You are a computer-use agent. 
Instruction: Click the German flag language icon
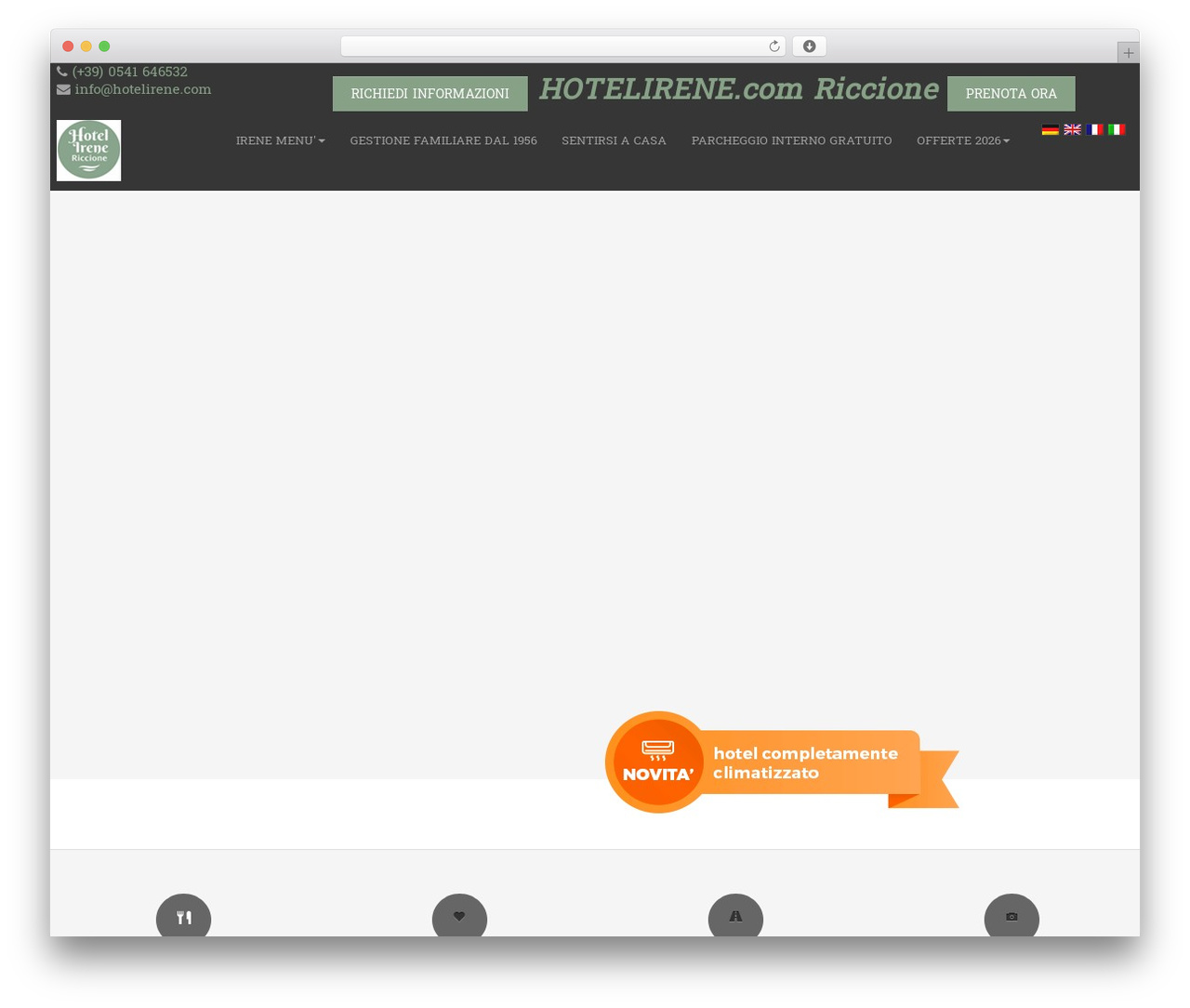tap(1050, 129)
